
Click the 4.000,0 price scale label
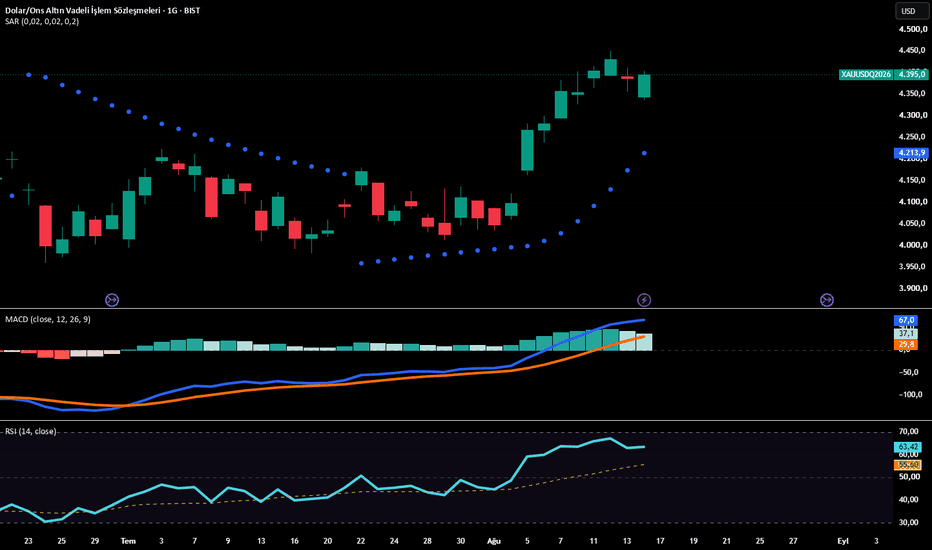click(x=912, y=245)
